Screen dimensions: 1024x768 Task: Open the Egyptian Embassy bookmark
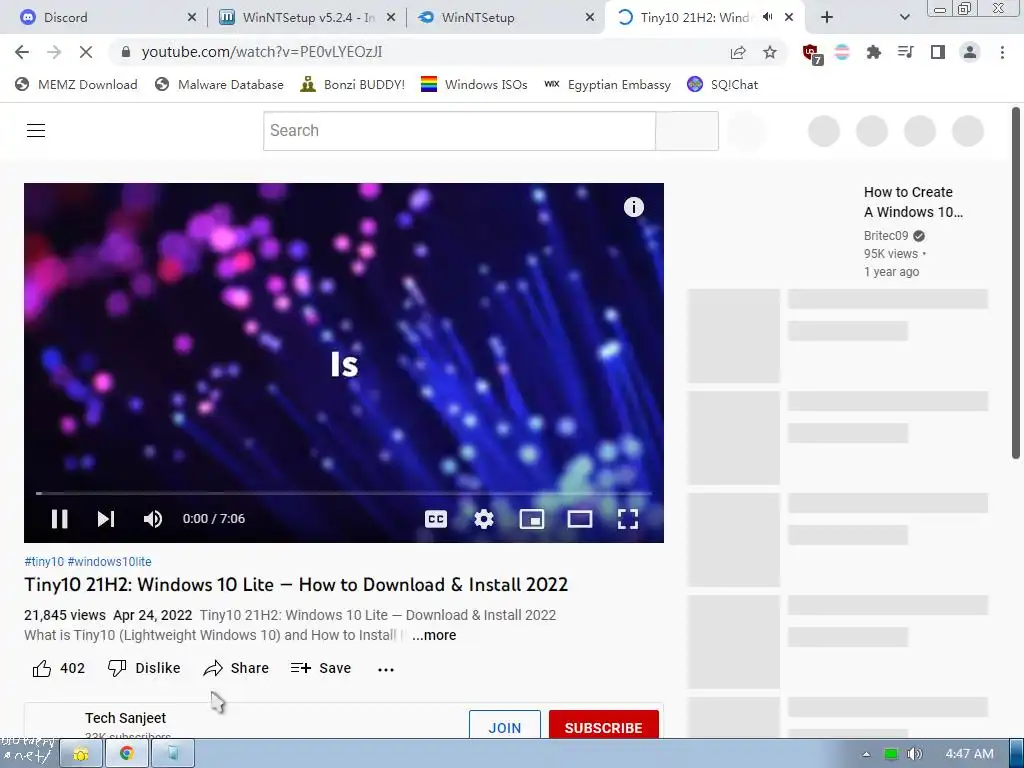click(x=607, y=84)
